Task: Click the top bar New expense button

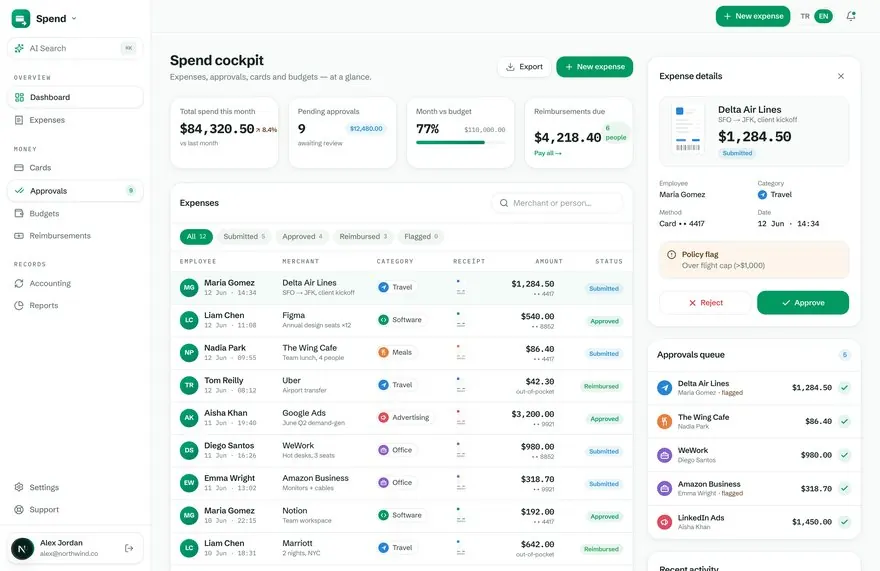Action: click(753, 16)
